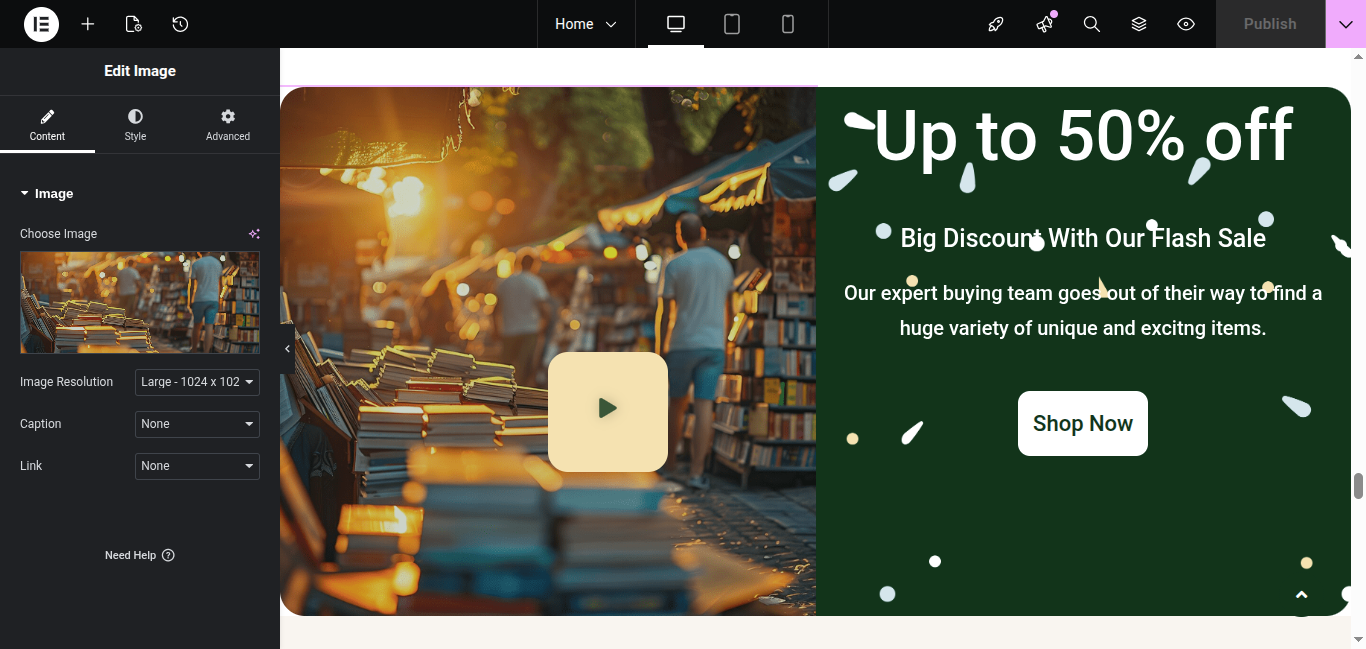1366x649 pixels.
Task: Collapse the Image section
Action: click(47, 194)
